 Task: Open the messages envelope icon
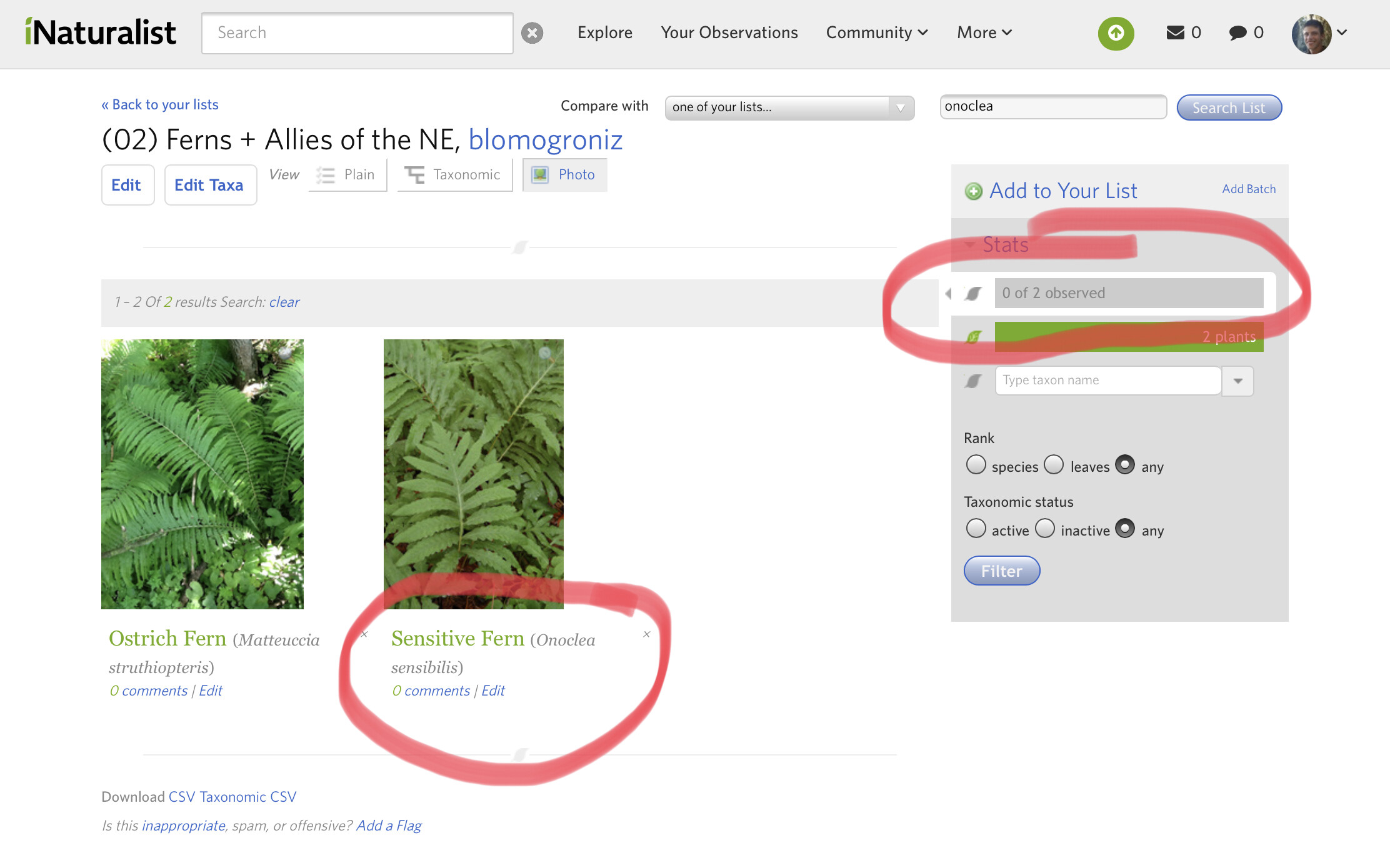[1175, 32]
